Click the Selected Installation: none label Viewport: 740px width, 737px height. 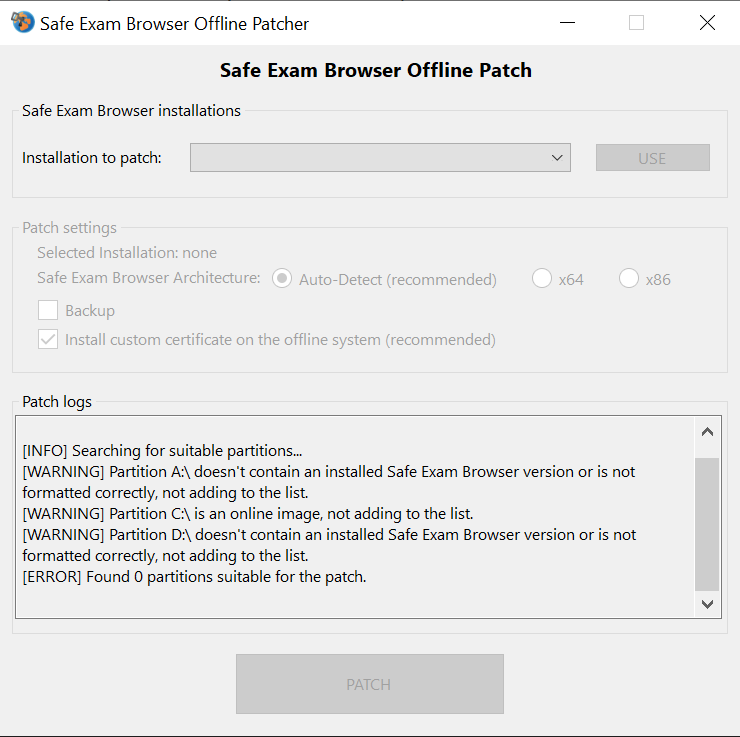(127, 253)
